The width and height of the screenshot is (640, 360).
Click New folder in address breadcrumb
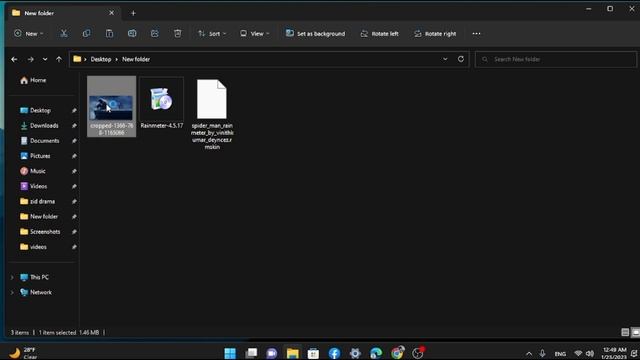136,59
